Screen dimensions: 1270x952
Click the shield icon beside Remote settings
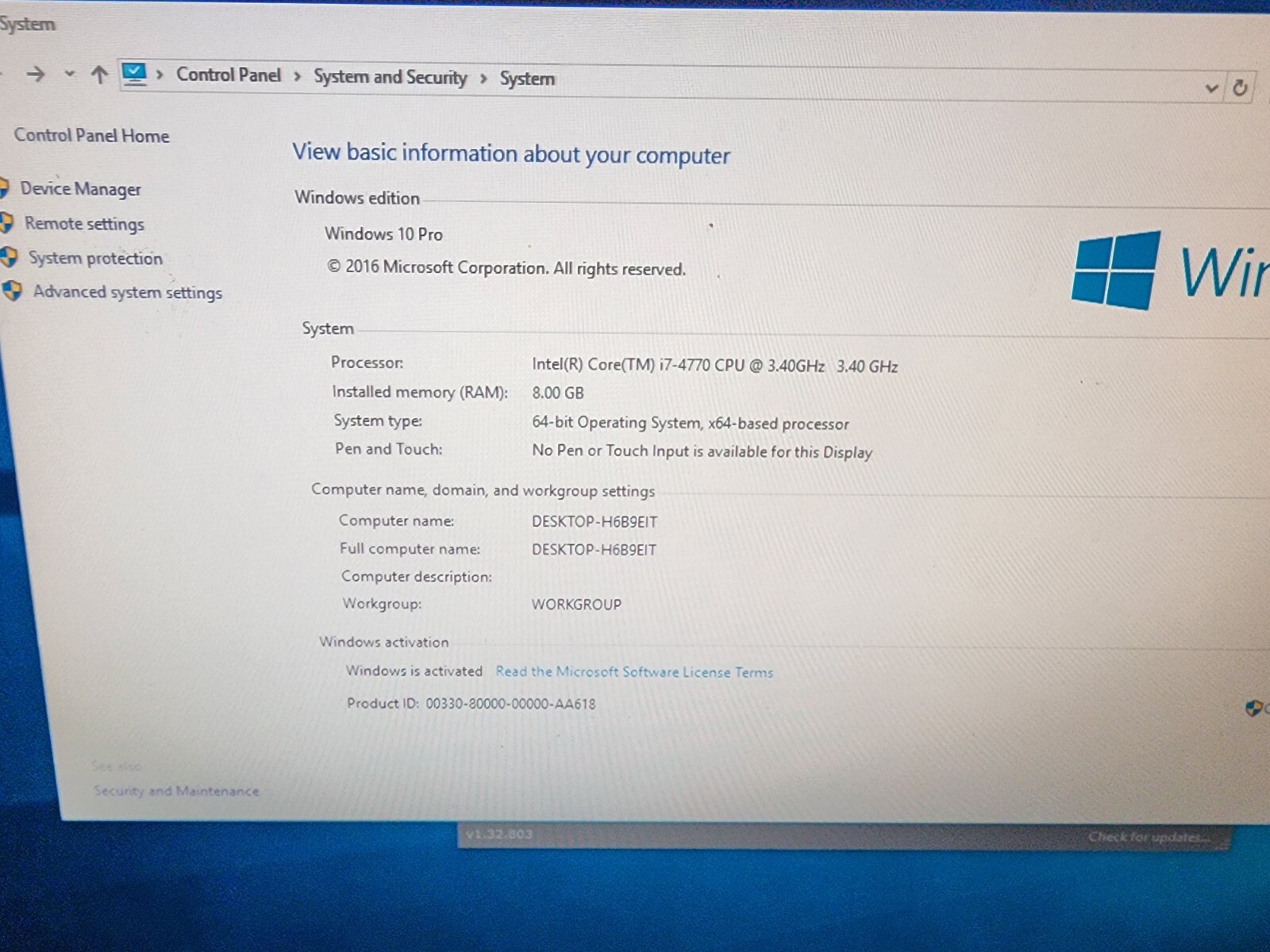[x=7, y=223]
